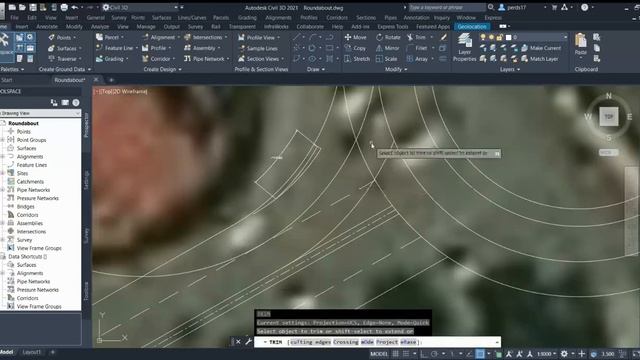Open the Window menu

466,18
